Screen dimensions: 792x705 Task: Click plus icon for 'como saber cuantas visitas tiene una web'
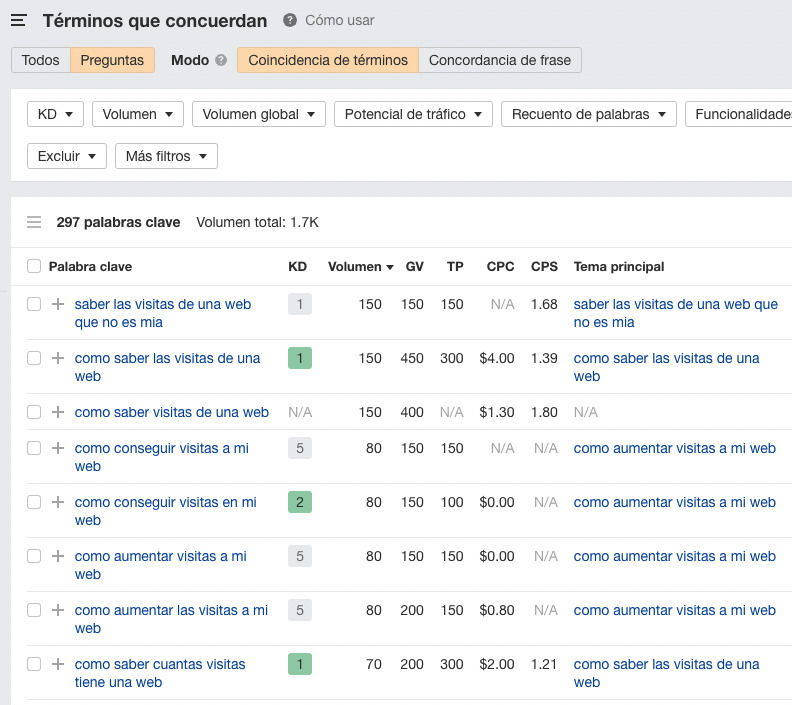[x=58, y=664]
